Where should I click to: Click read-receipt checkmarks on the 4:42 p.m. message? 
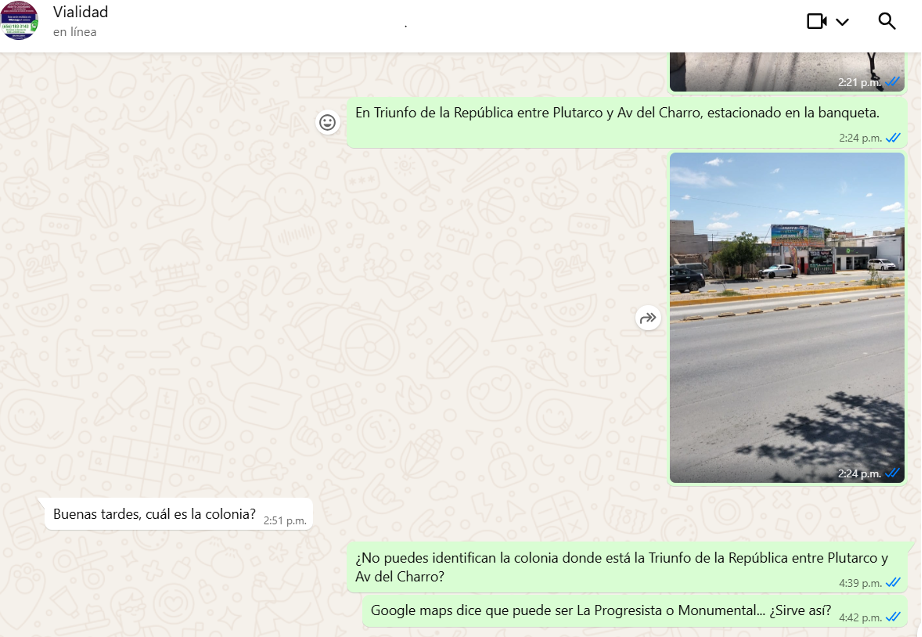[893, 618]
